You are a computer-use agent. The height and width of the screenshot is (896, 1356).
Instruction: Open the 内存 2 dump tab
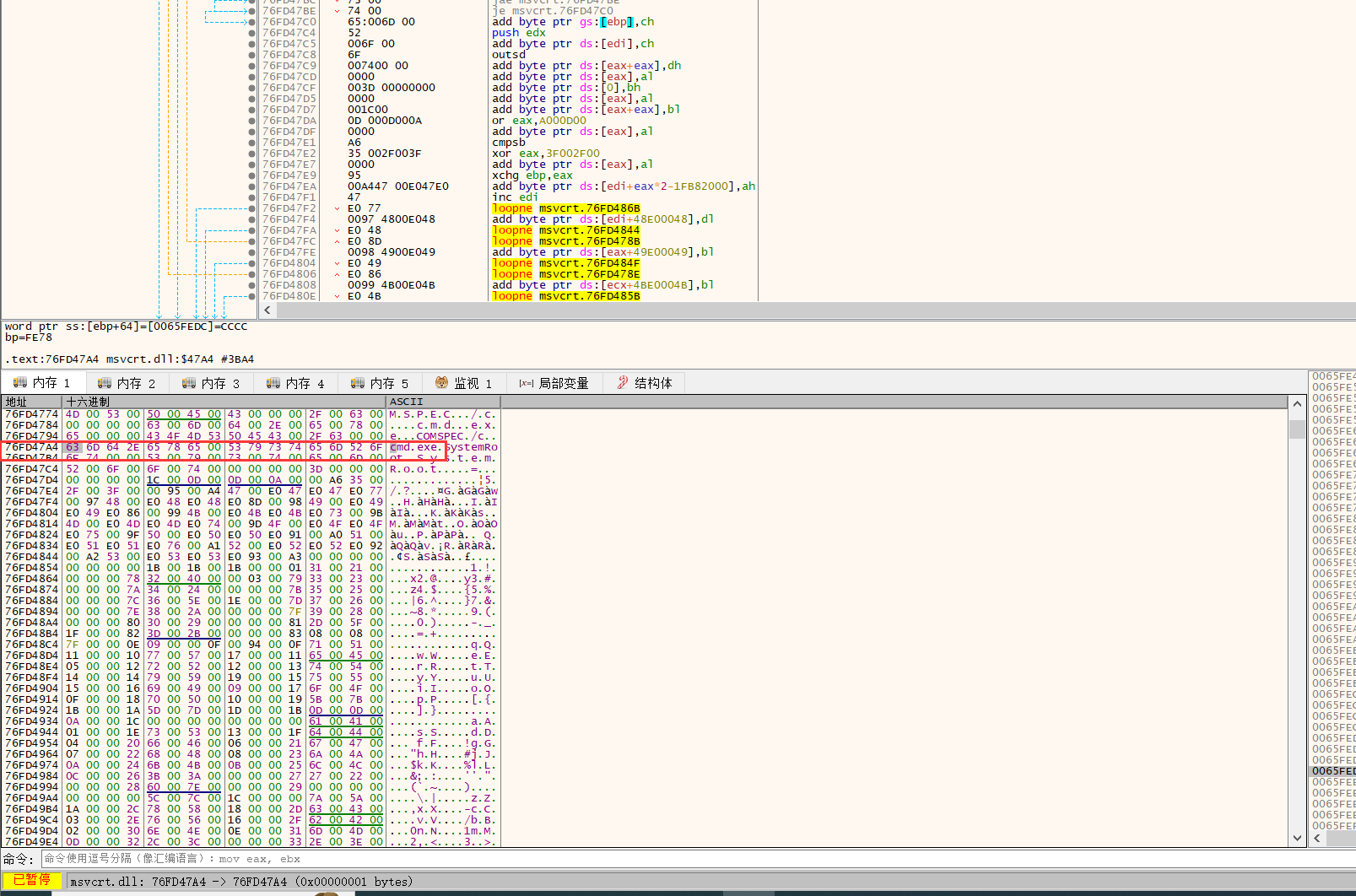[x=127, y=383]
